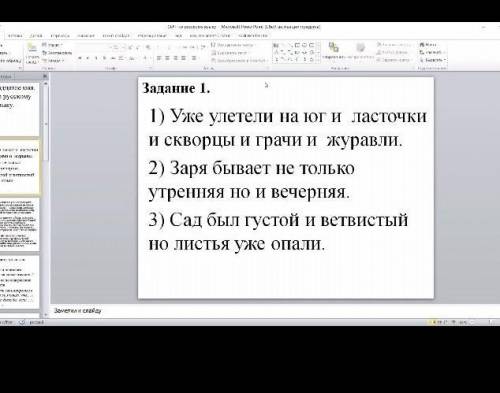Open the text direction dropdown
The image size is (500, 393).
point(232,45)
